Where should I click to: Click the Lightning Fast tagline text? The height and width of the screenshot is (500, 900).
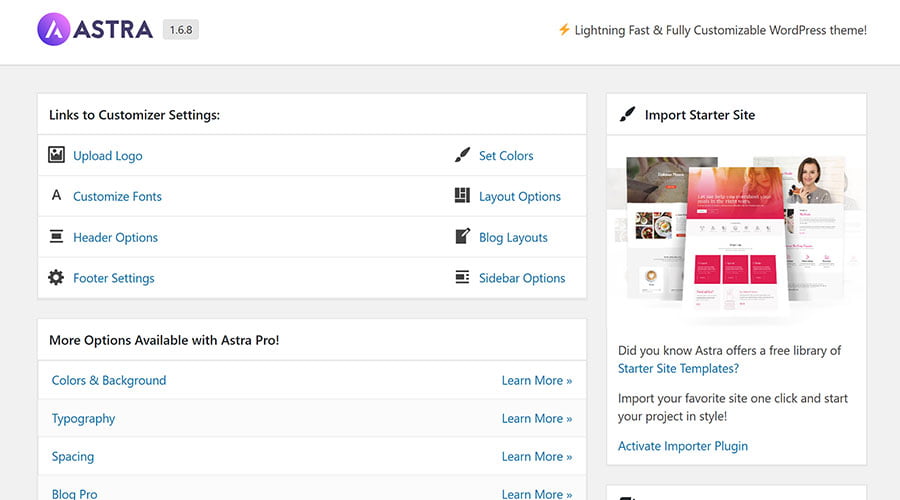[x=720, y=30]
